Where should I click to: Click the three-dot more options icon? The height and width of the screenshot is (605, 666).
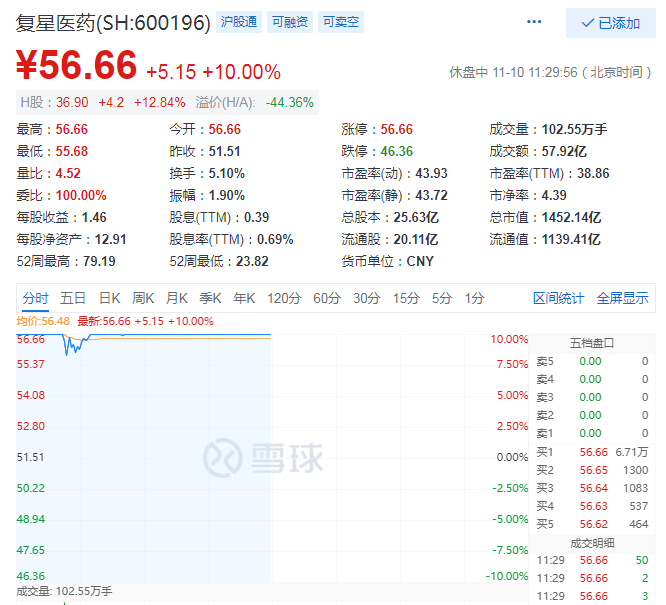point(536,22)
